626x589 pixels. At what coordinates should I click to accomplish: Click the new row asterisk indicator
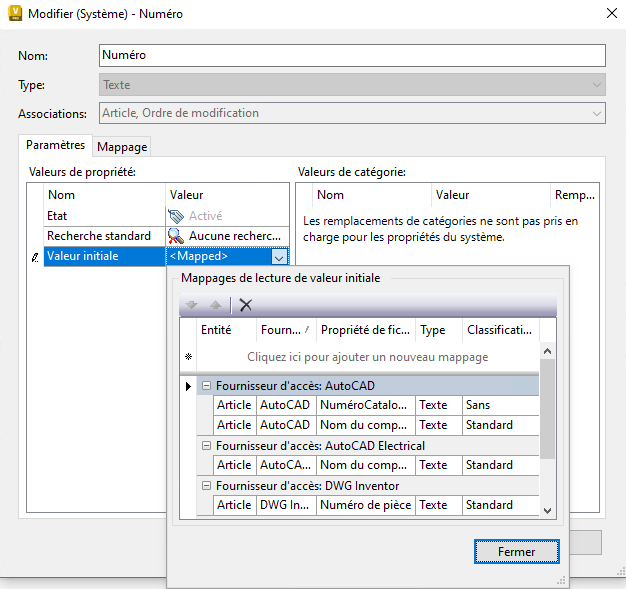pos(188,357)
